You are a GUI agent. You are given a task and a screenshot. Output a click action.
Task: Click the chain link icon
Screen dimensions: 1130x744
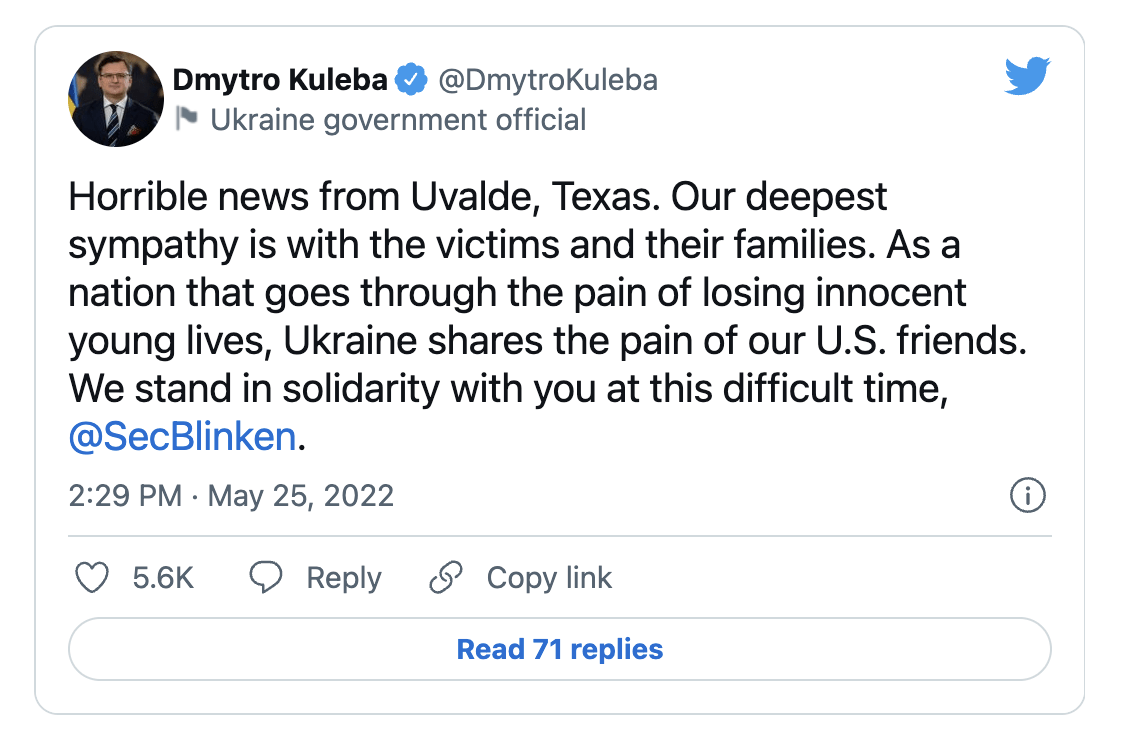point(445,577)
